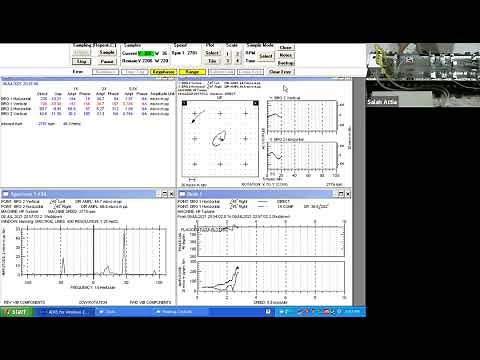The height and width of the screenshot is (360, 480).
Task: Select scale option 3
Action: point(228,61)
